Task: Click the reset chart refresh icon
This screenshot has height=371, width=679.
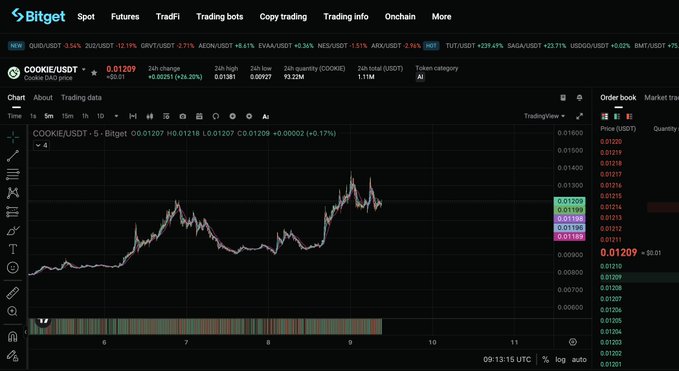Action: pyautogui.click(x=216, y=116)
